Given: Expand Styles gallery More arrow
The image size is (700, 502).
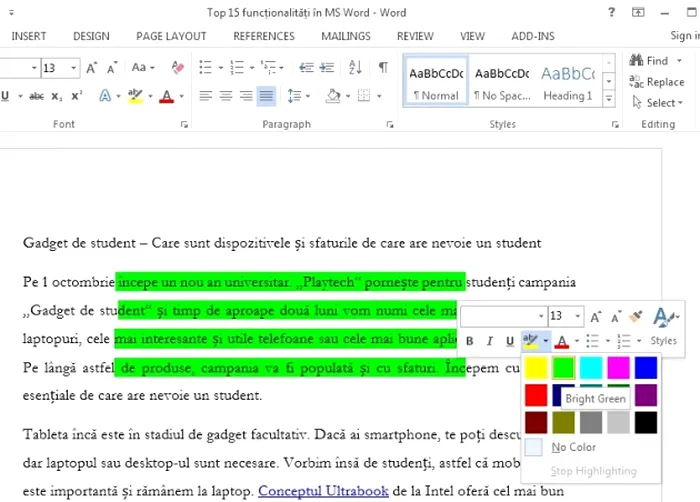Looking at the screenshot, I should tap(609, 98).
